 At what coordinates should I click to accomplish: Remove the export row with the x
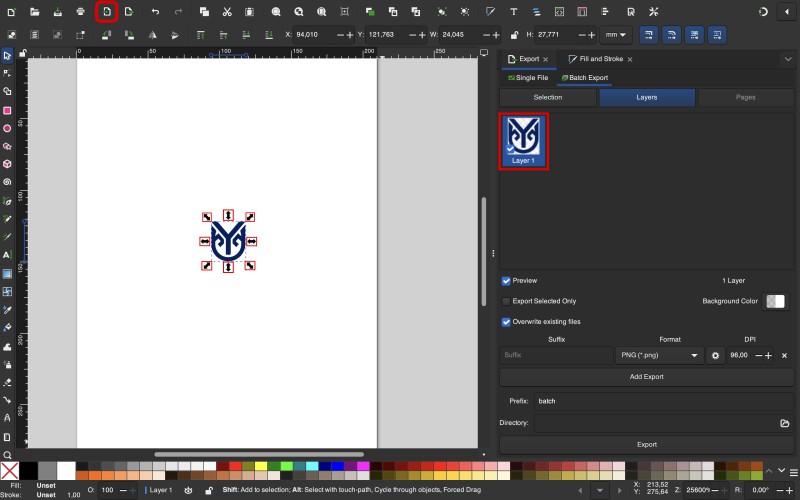pyautogui.click(x=784, y=355)
